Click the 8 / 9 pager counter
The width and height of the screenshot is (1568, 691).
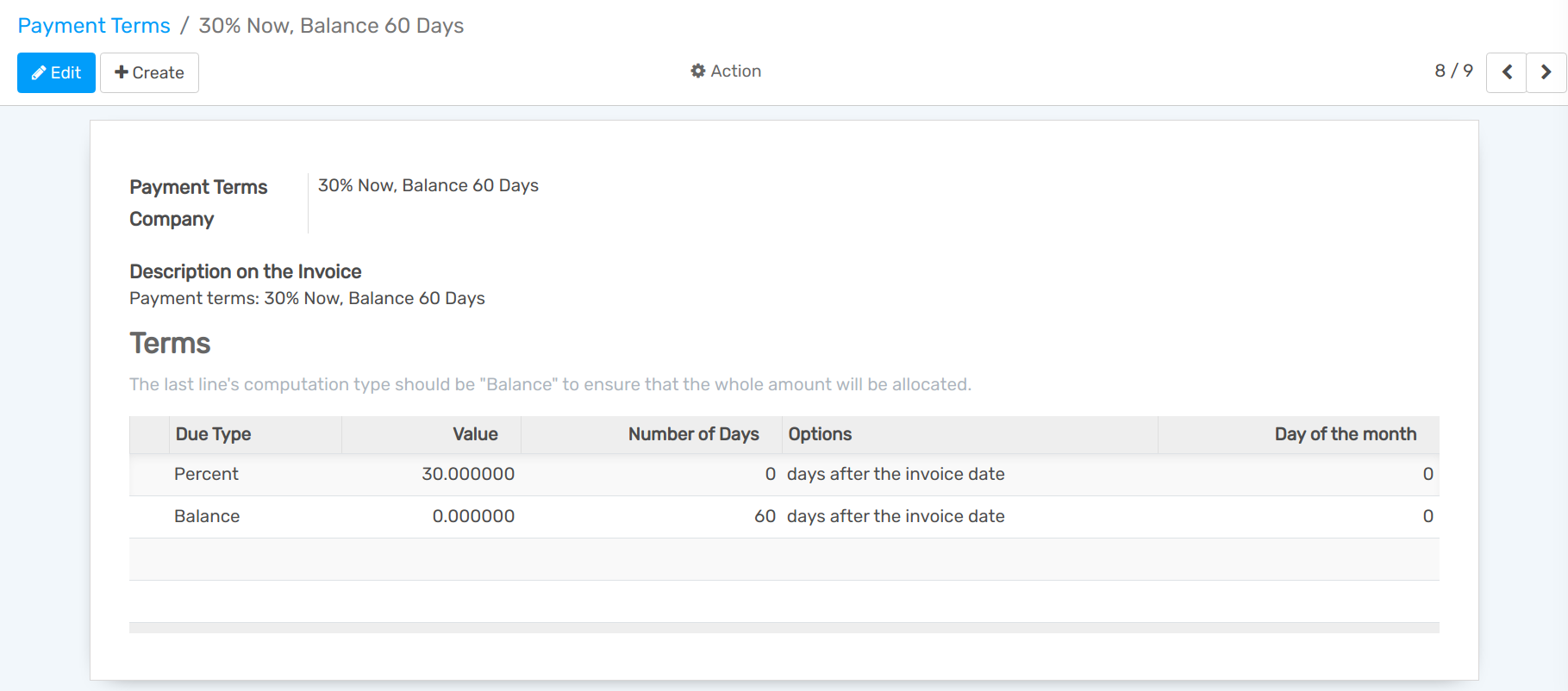pos(1453,71)
